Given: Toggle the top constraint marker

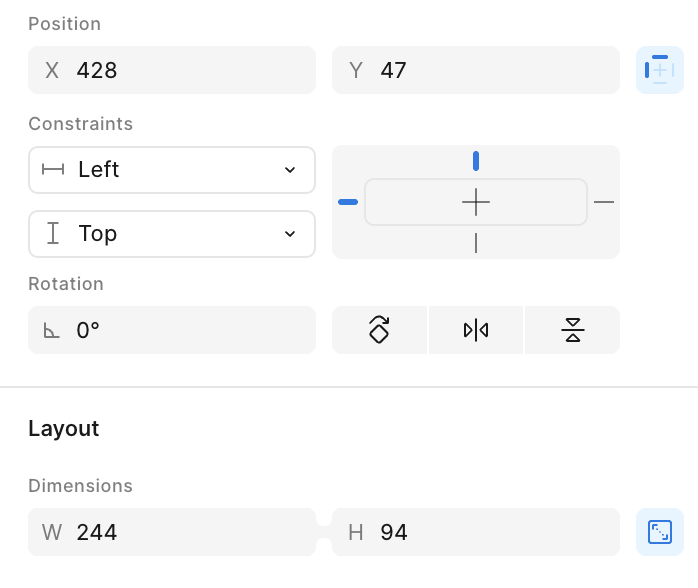Looking at the screenshot, I should pyautogui.click(x=476, y=161).
